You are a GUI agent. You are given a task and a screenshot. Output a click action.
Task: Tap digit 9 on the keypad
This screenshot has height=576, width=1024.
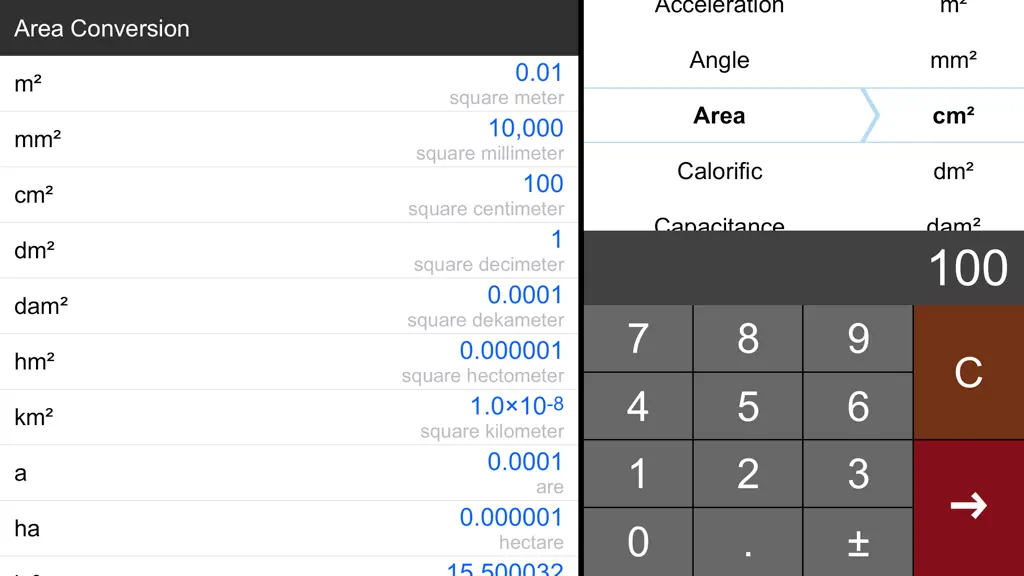pos(858,338)
